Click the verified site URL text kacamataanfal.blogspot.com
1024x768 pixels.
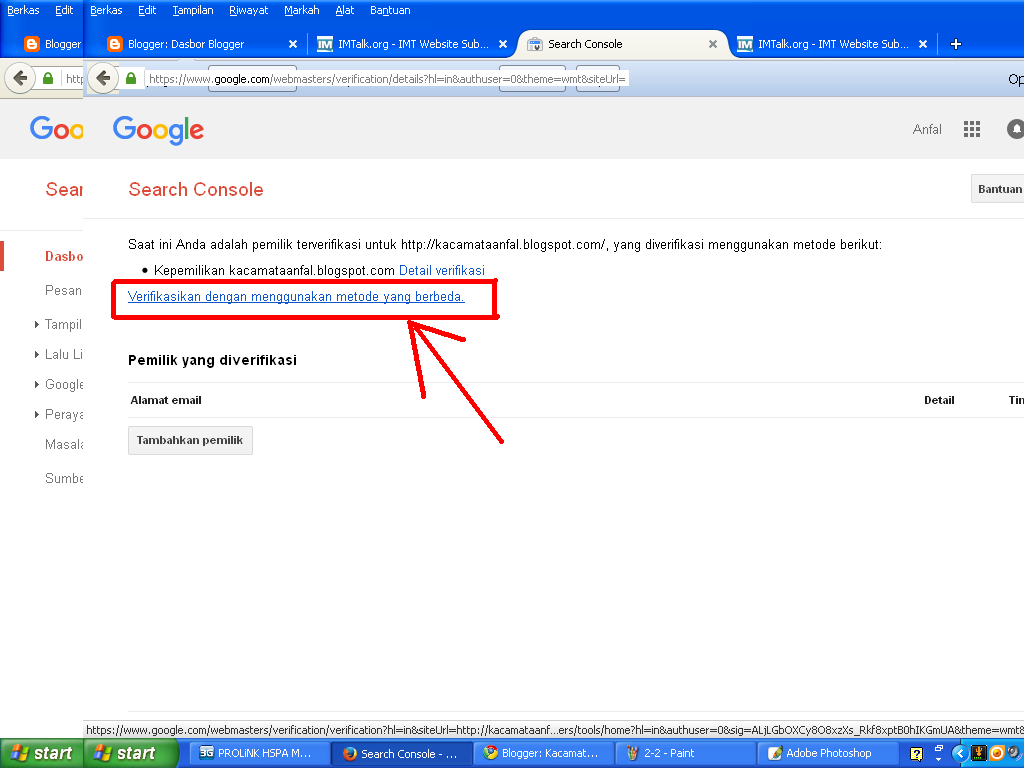click(312, 270)
